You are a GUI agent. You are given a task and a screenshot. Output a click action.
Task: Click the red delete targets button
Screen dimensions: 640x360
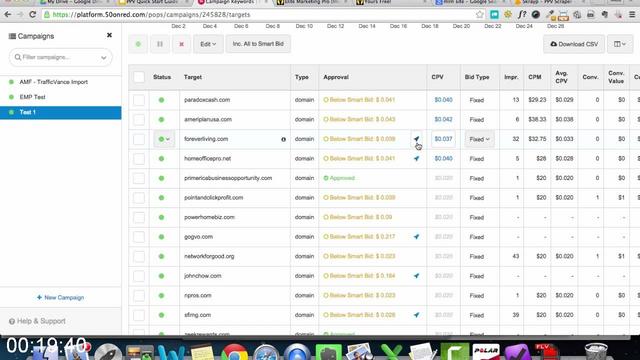point(182,44)
